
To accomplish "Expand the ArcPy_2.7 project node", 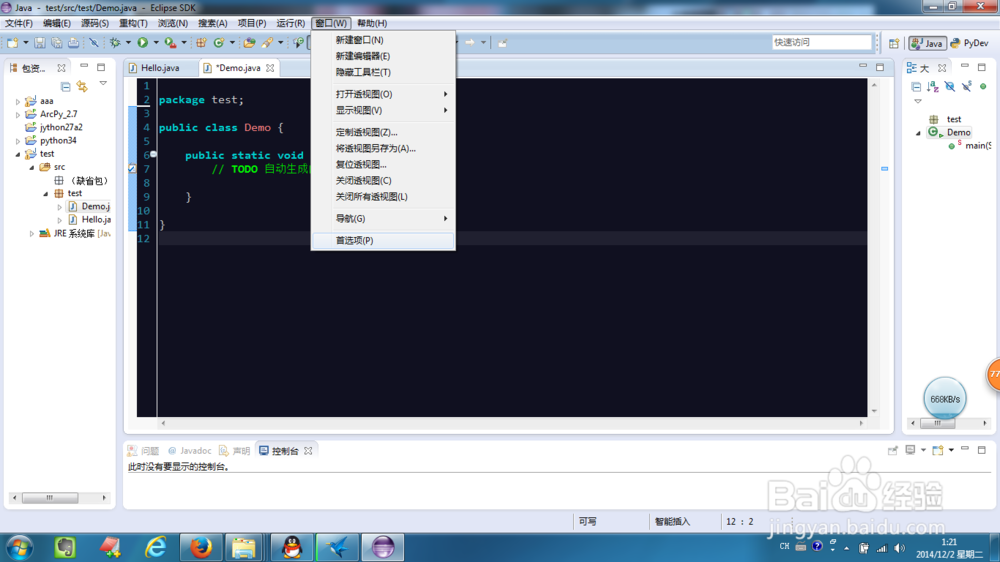I will click(18, 114).
